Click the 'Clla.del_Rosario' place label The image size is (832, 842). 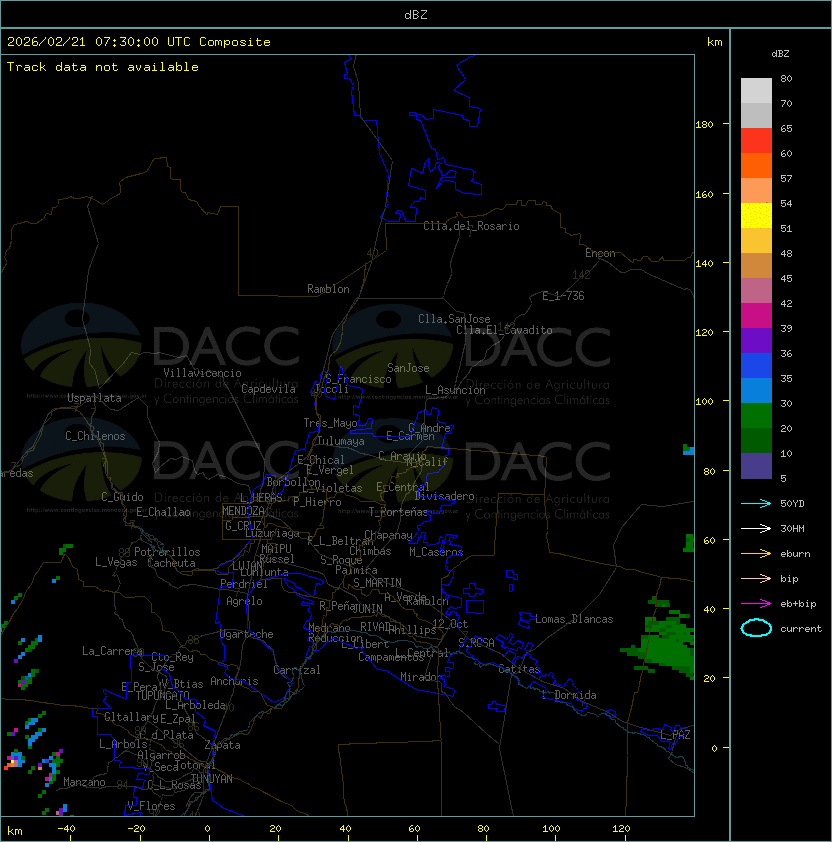pyautogui.click(x=471, y=226)
